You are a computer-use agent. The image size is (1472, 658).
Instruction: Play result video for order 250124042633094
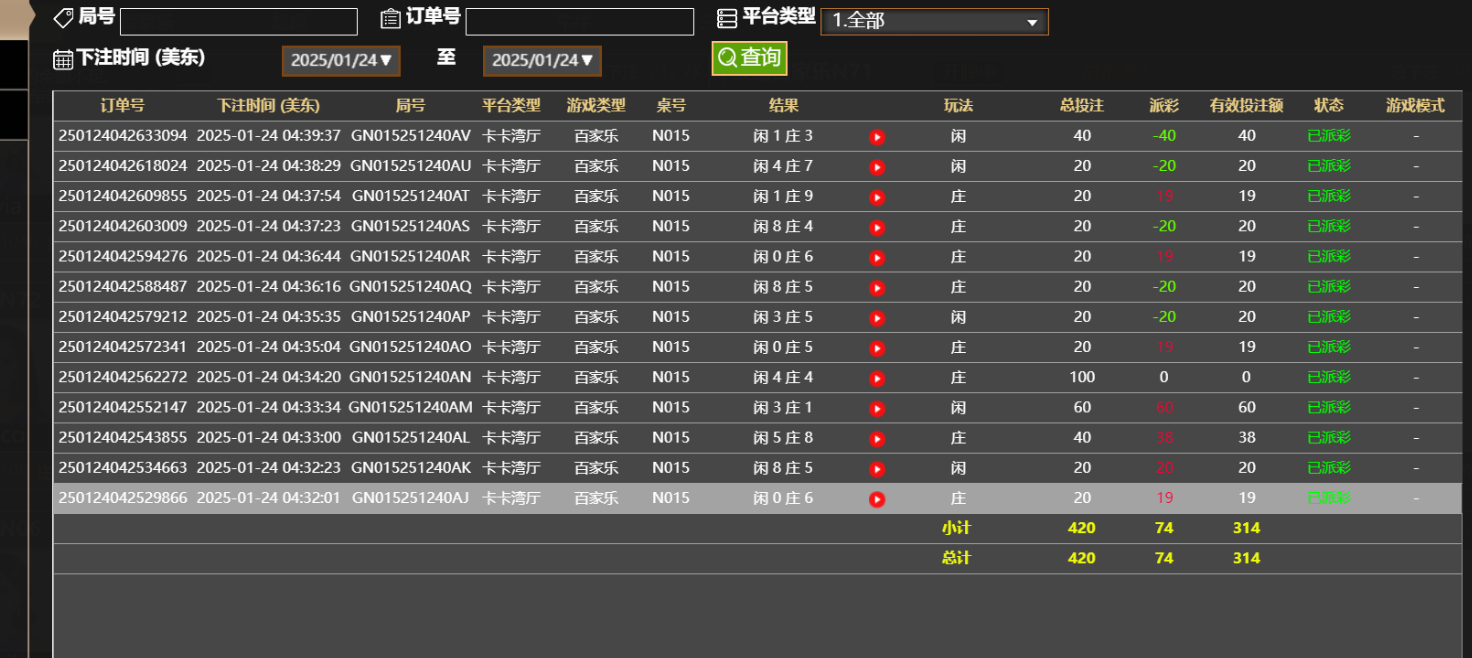pos(877,137)
